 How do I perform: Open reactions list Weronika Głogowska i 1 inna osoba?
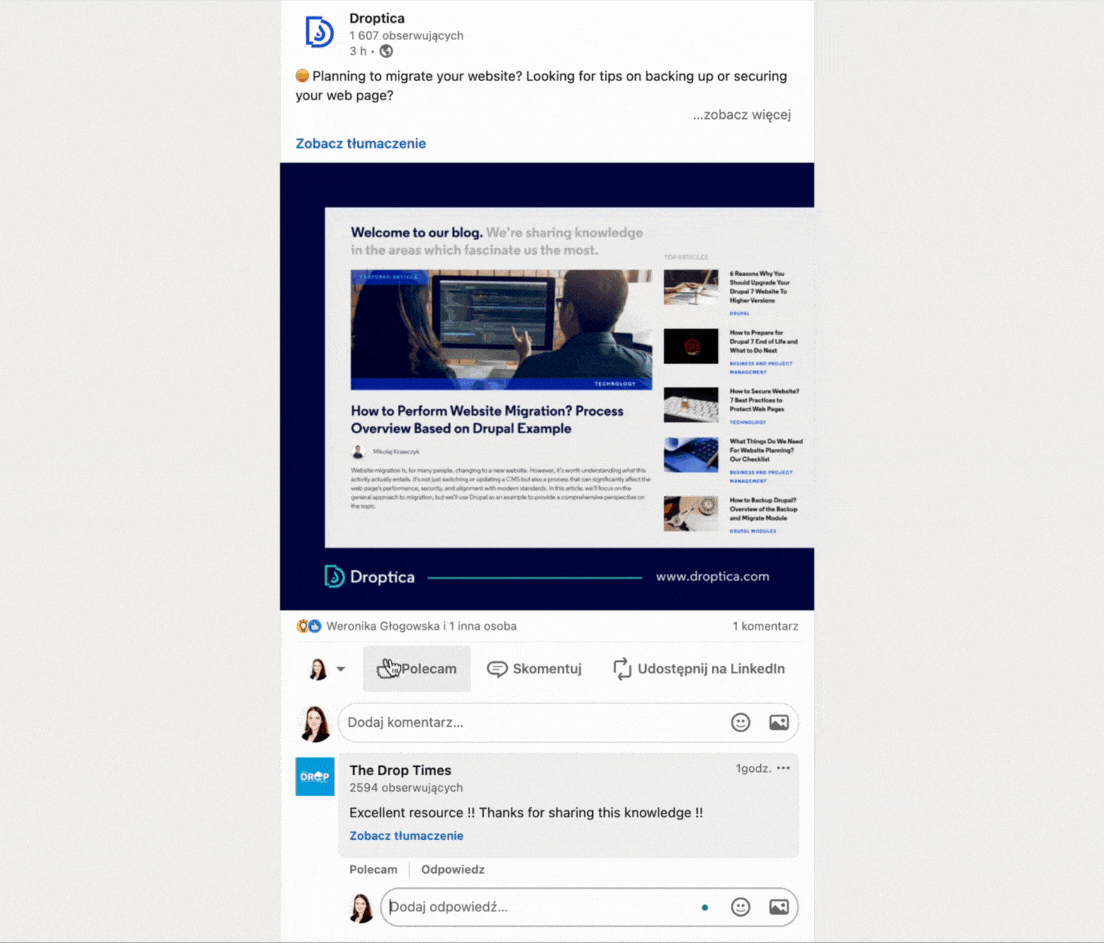tap(421, 626)
